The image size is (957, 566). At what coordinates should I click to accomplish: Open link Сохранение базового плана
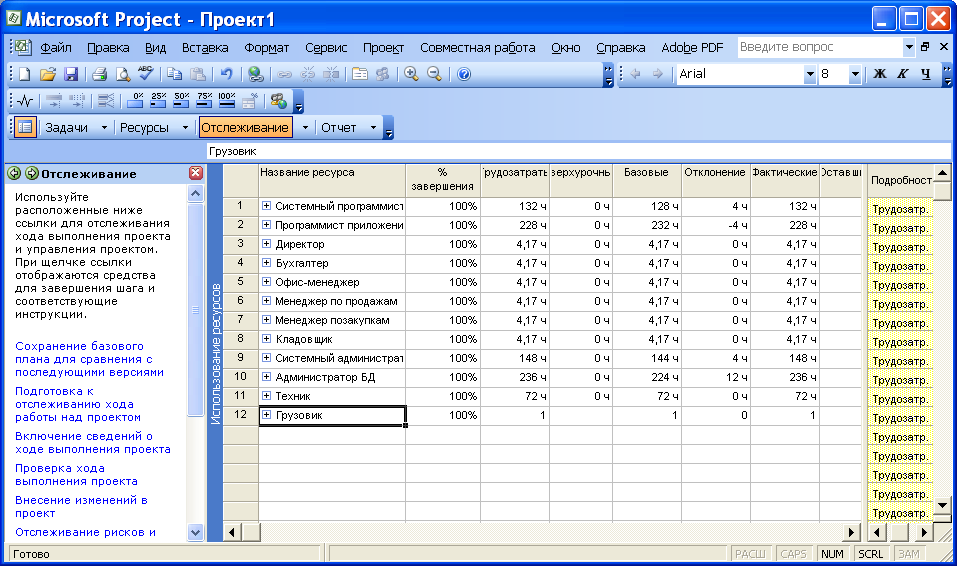90,359
